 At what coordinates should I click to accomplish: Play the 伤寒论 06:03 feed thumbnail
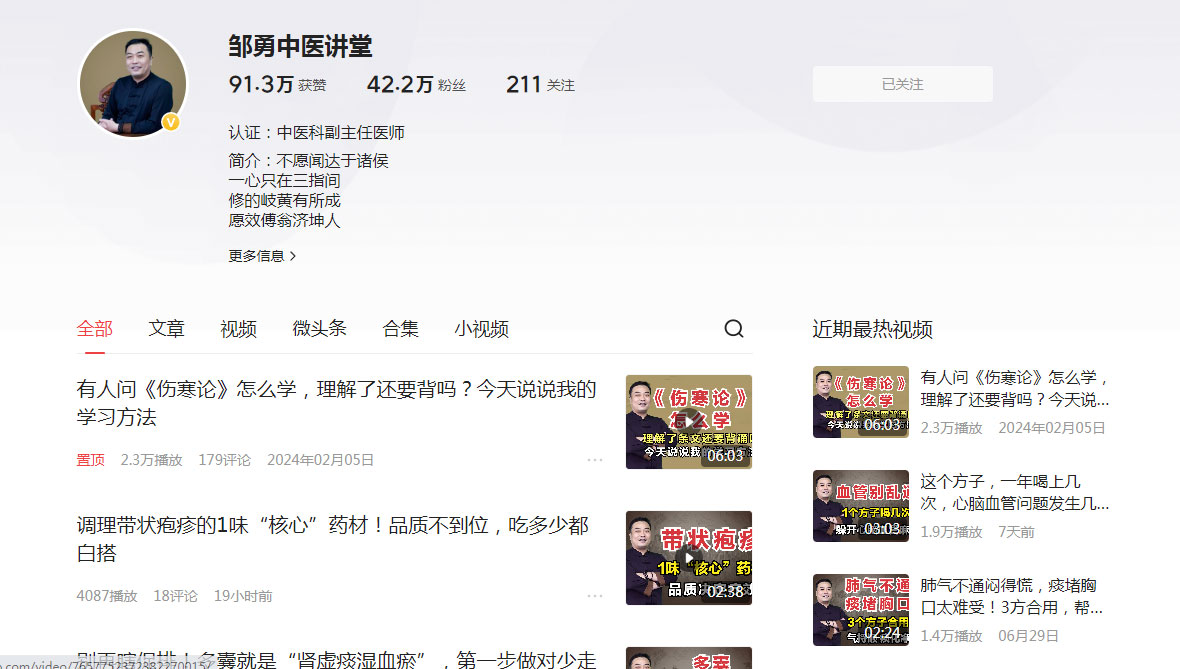[x=689, y=422]
